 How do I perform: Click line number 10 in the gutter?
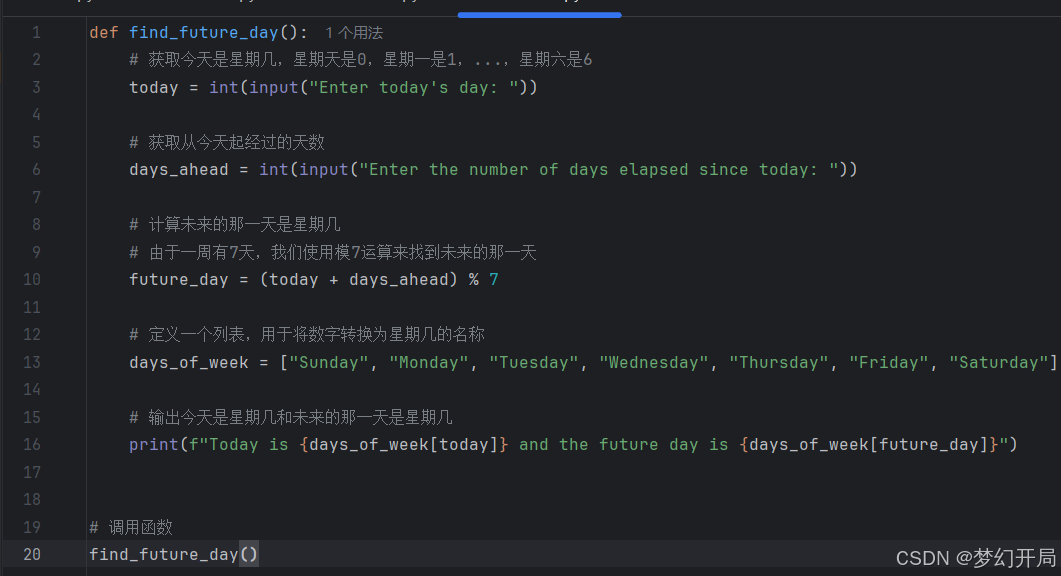tap(31, 279)
